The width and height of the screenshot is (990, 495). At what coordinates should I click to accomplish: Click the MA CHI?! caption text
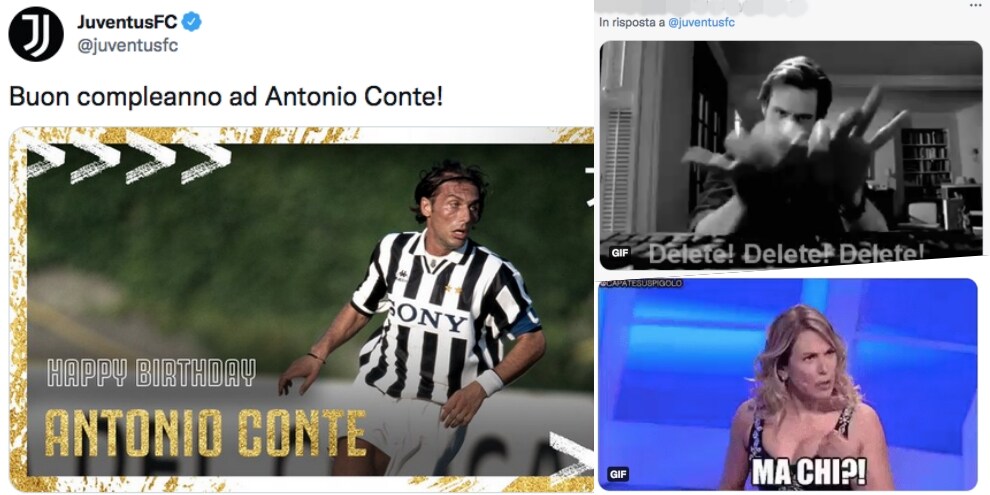[809, 472]
